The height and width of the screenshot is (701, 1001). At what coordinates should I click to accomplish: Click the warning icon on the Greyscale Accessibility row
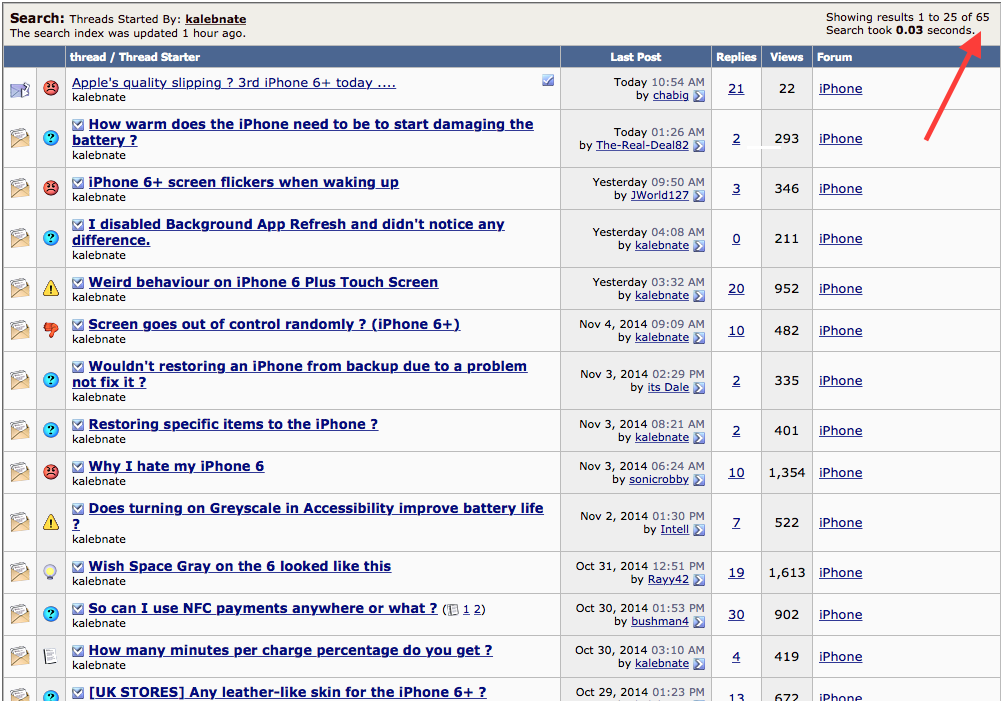tap(51, 522)
